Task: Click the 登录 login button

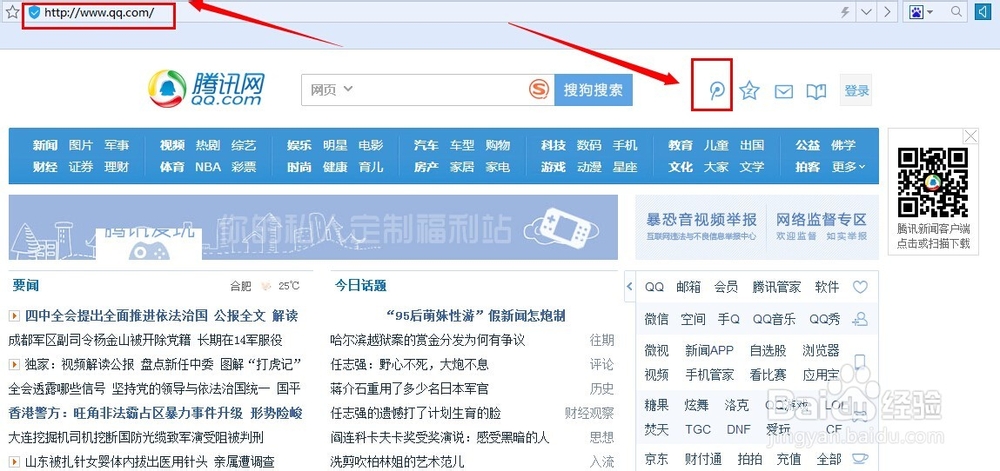Action: [857, 91]
